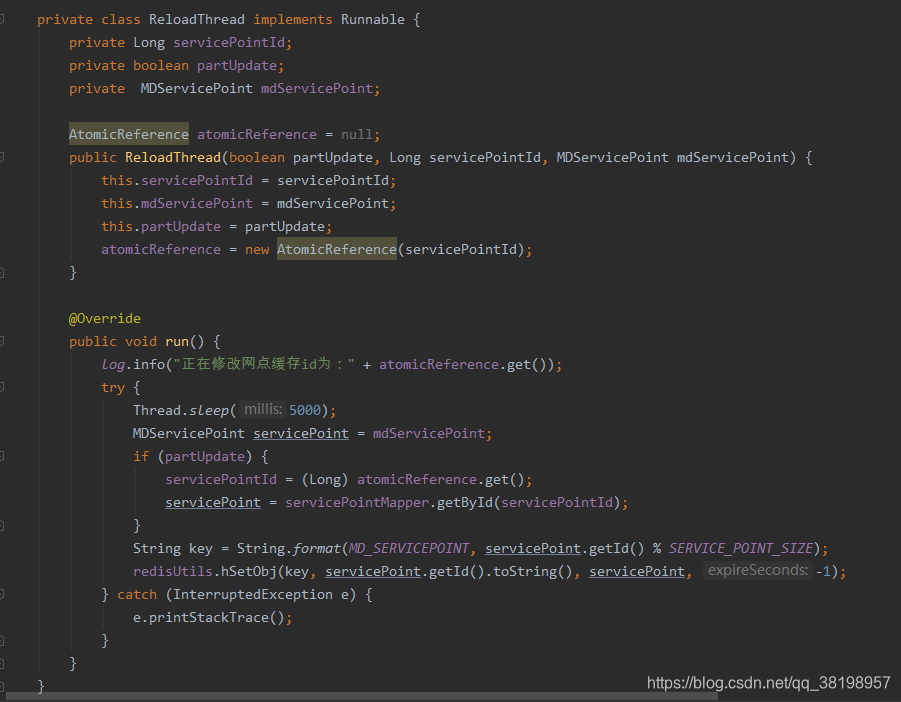The width and height of the screenshot is (901, 702).
Task: Click the horizontal scrollbar thumb at the bottom
Action: (362, 696)
